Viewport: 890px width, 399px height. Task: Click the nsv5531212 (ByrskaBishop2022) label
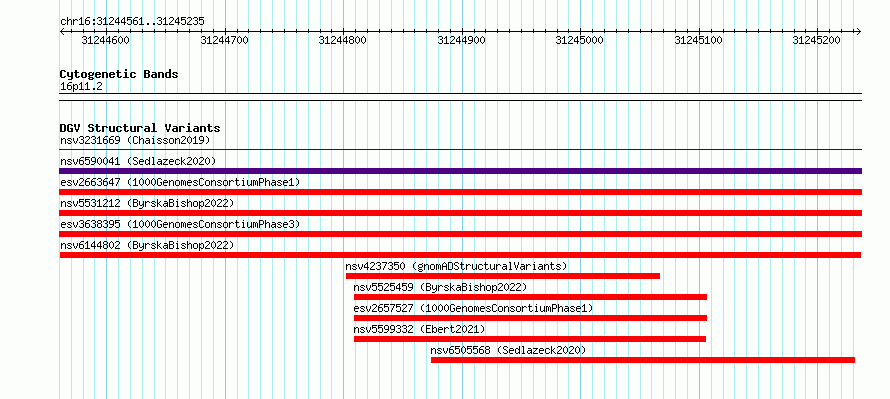point(147,203)
